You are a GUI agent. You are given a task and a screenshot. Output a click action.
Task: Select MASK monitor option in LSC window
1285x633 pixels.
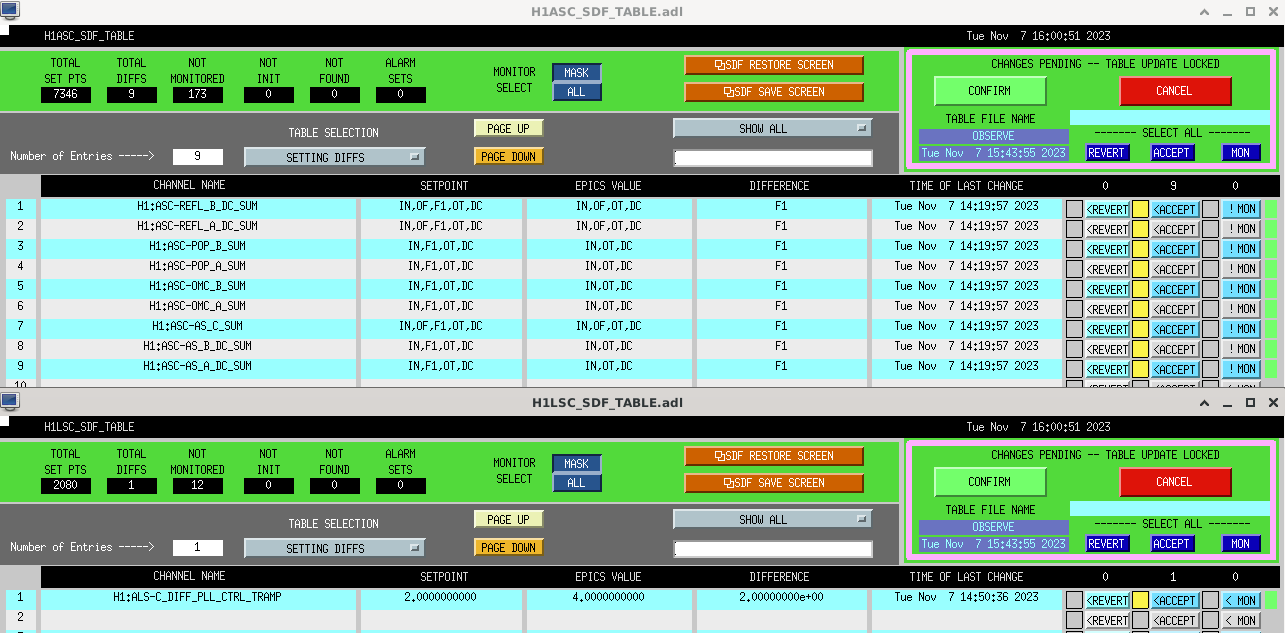(577, 464)
